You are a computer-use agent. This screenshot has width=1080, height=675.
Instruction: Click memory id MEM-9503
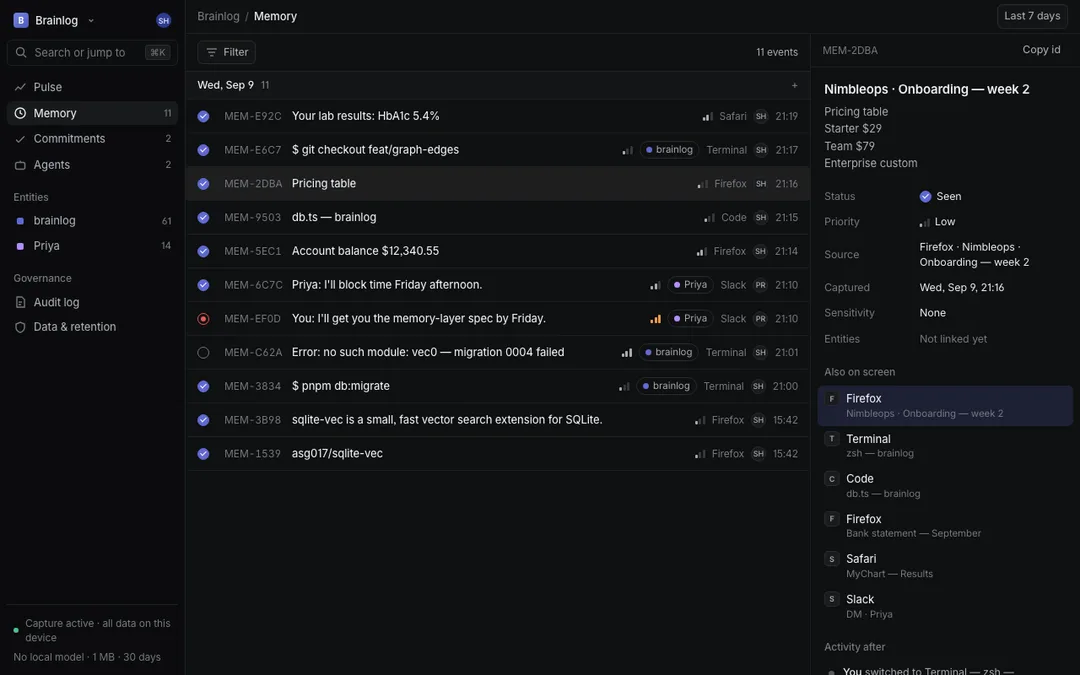point(252,218)
